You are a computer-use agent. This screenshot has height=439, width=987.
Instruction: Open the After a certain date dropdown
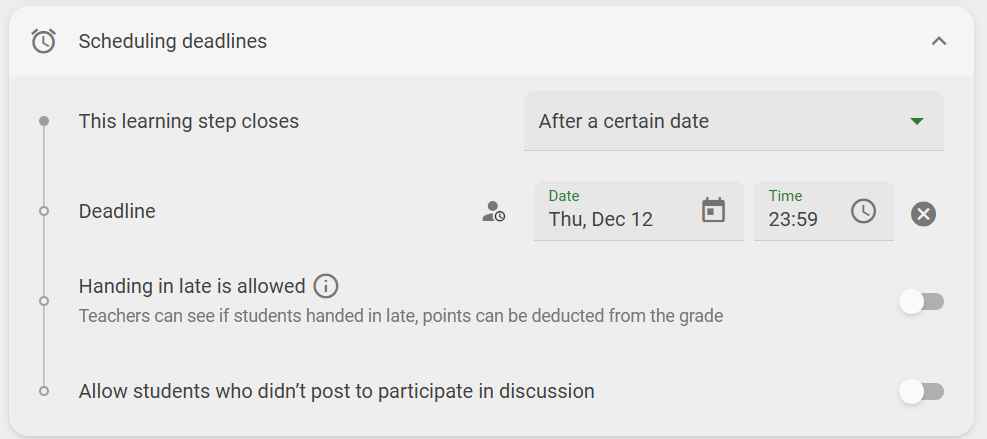tap(733, 121)
